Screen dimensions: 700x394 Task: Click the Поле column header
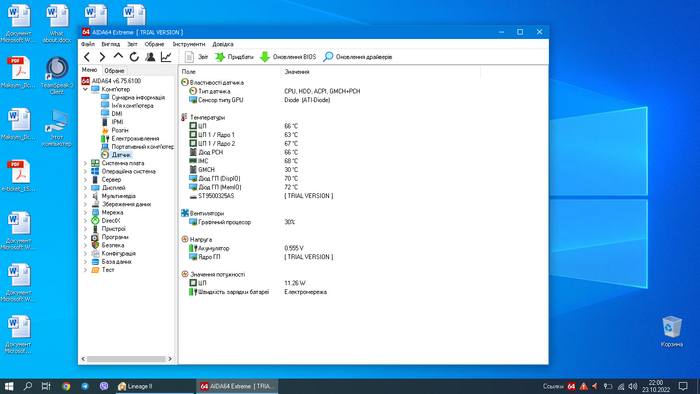pos(230,71)
